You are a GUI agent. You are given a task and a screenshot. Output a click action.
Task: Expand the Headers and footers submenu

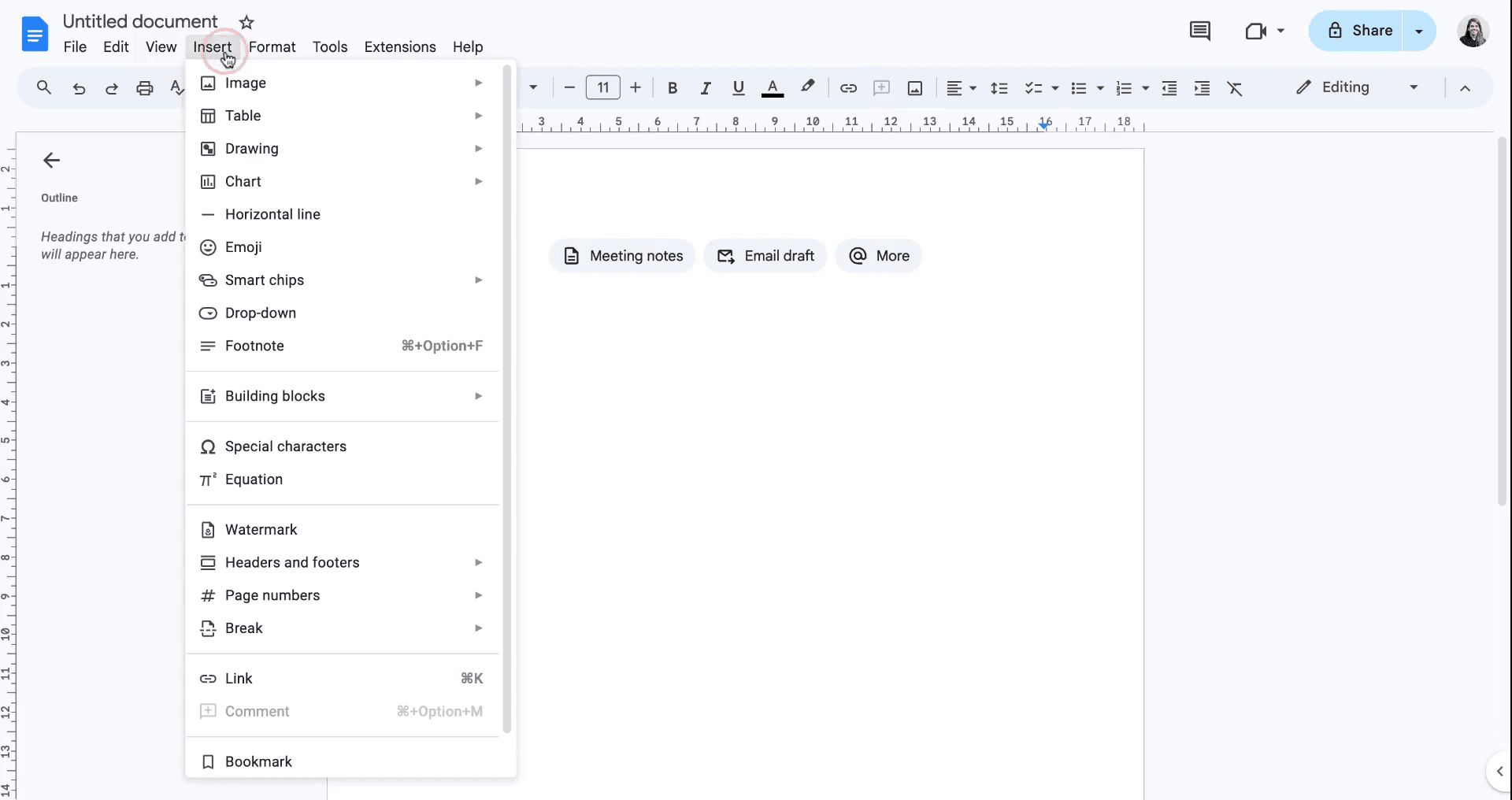[x=292, y=562]
